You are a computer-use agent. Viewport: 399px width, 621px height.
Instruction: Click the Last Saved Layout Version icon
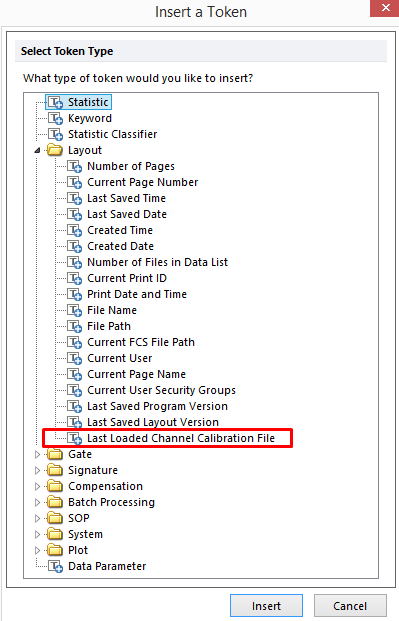pyautogui.click(x=74, y=422)
